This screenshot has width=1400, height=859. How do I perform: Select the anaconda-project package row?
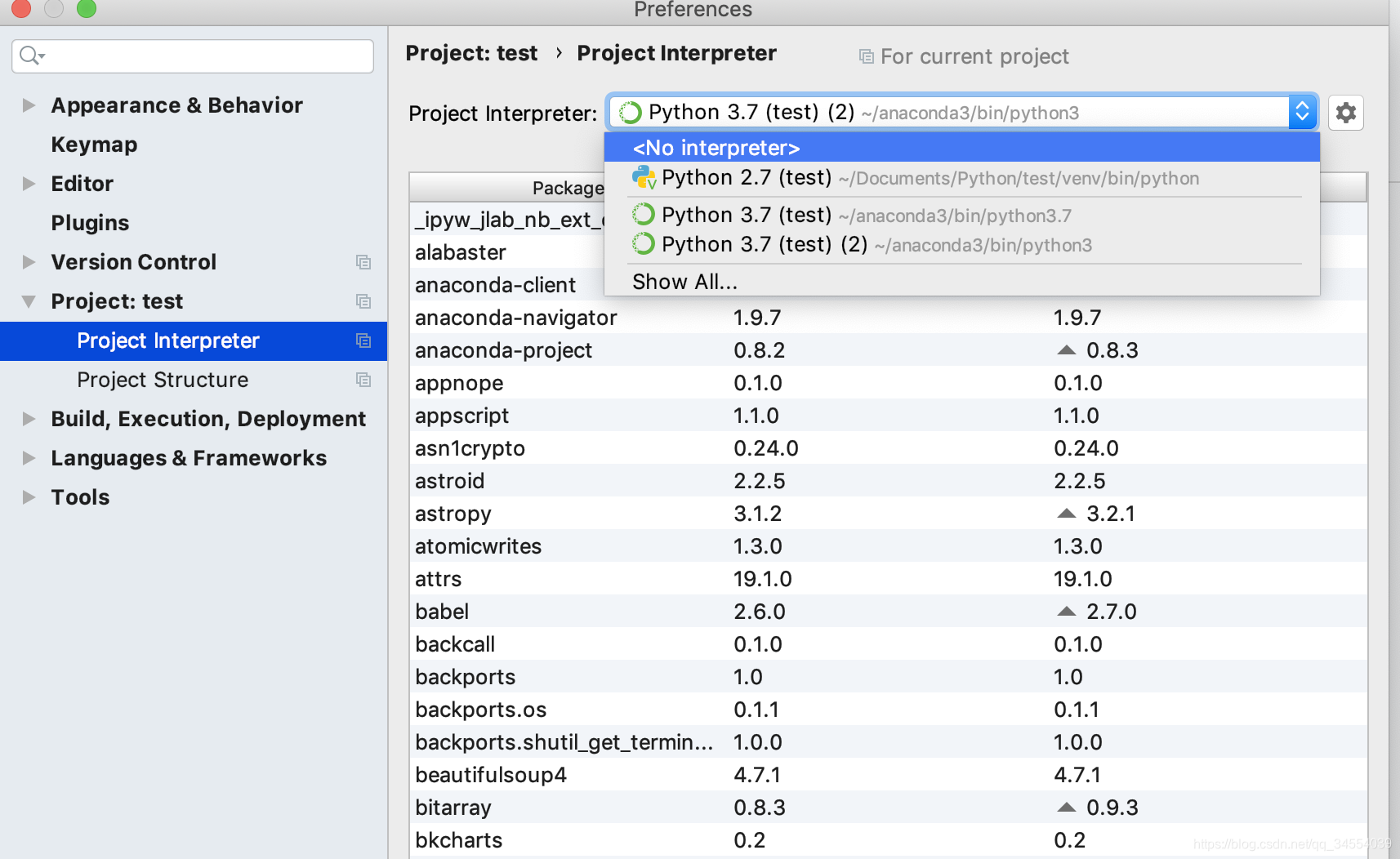(x=888, y=350)
